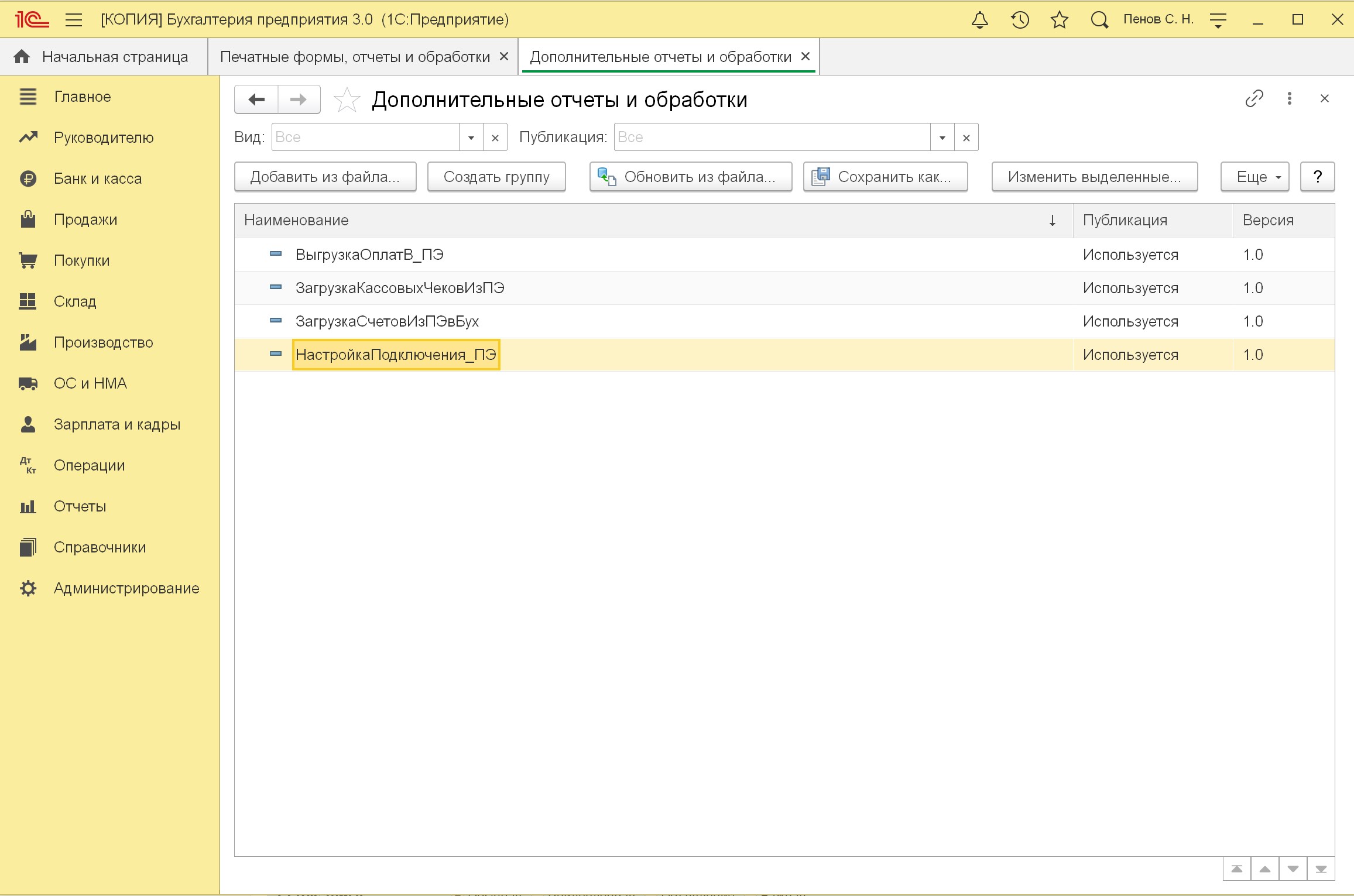Click the Отчеты bar chart icon
The width and height of the screenshot is (1354, 896).
tap(28, 506)
